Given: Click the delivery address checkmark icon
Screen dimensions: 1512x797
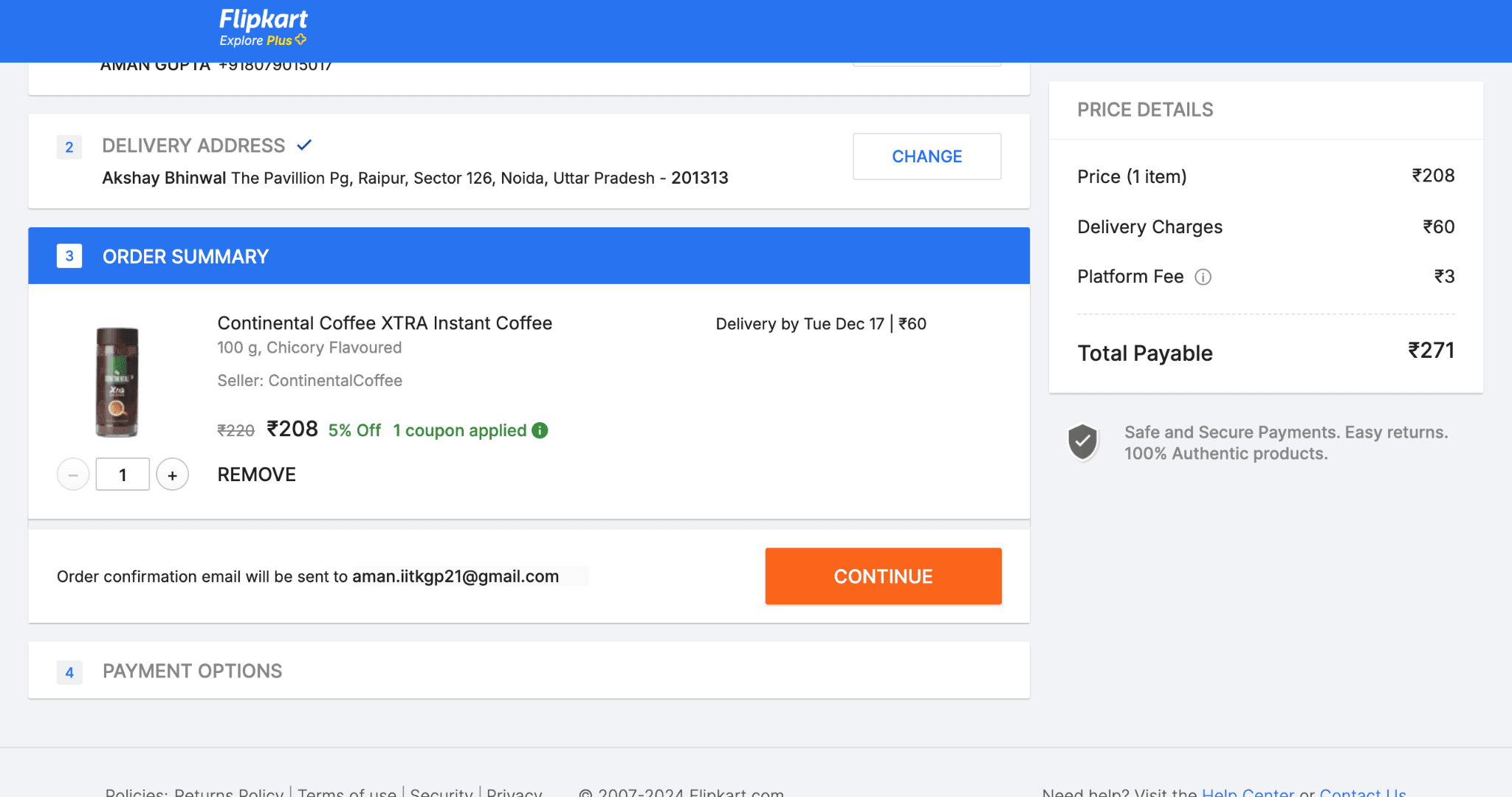Looking at the screenshot, I should point(304,145).
